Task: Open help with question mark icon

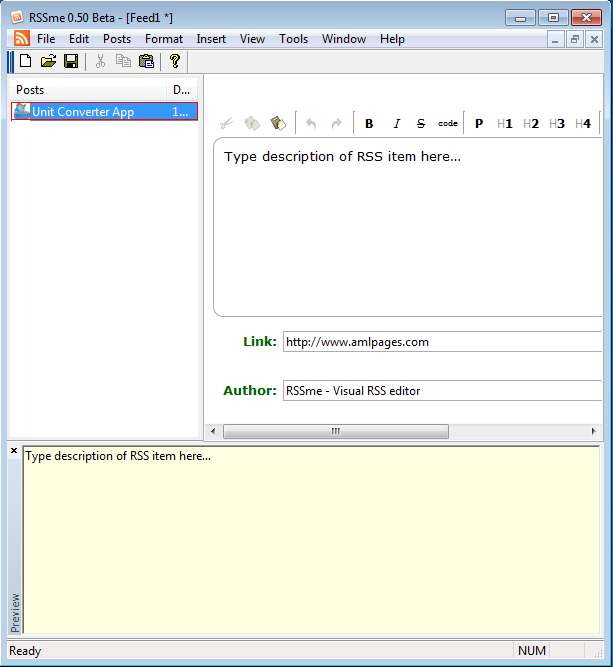Action: point(174,61)
